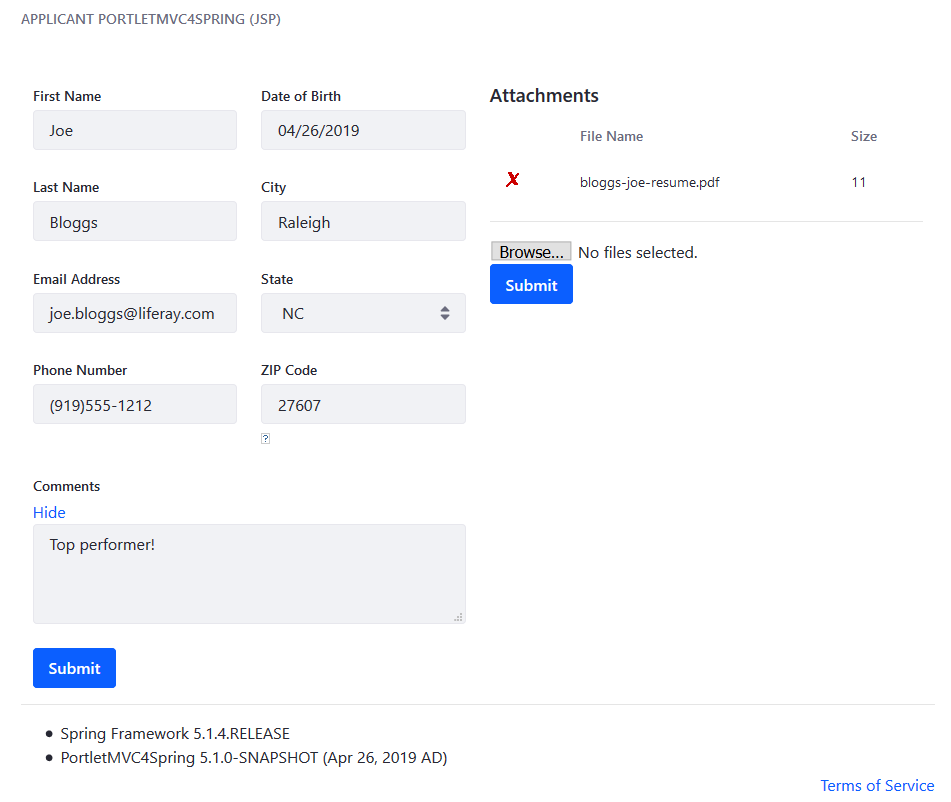Click the Applicant PortletMVC4Spring (JSP) title

(x=151, y=19)
